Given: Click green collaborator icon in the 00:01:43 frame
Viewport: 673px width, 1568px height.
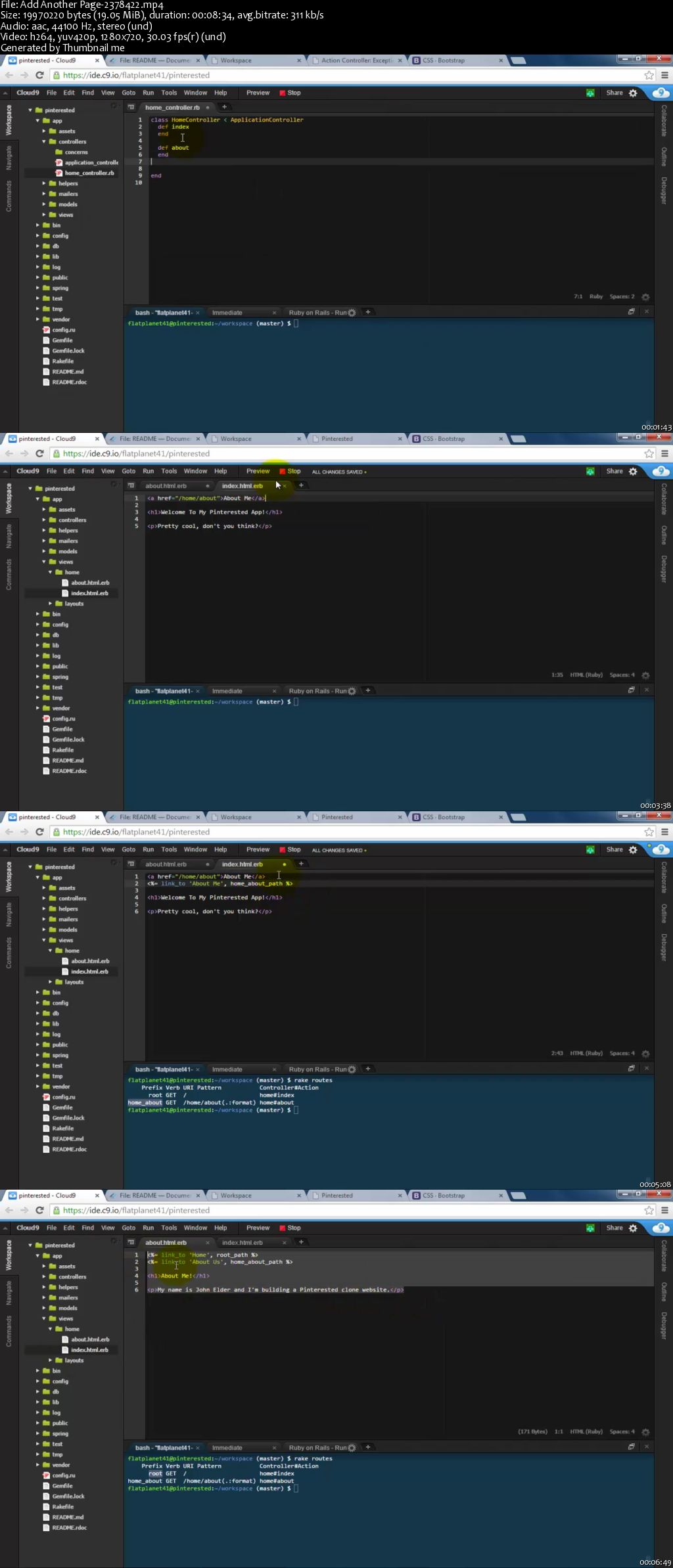Looking at the screenshot, I should coord(590,93).
